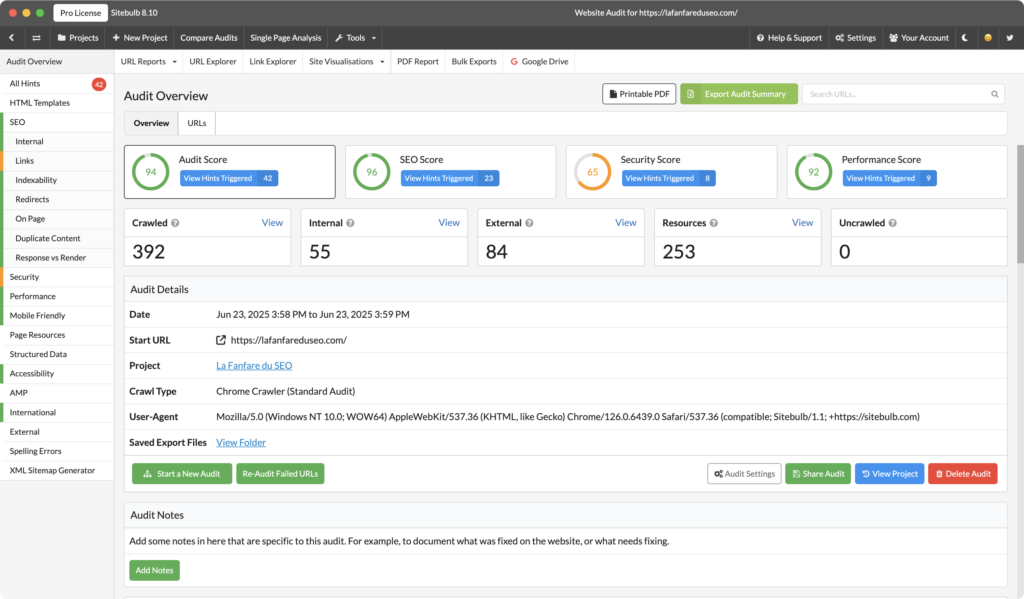
Task: Expand the Tools dropdown
Action: [x=356, y=38]
